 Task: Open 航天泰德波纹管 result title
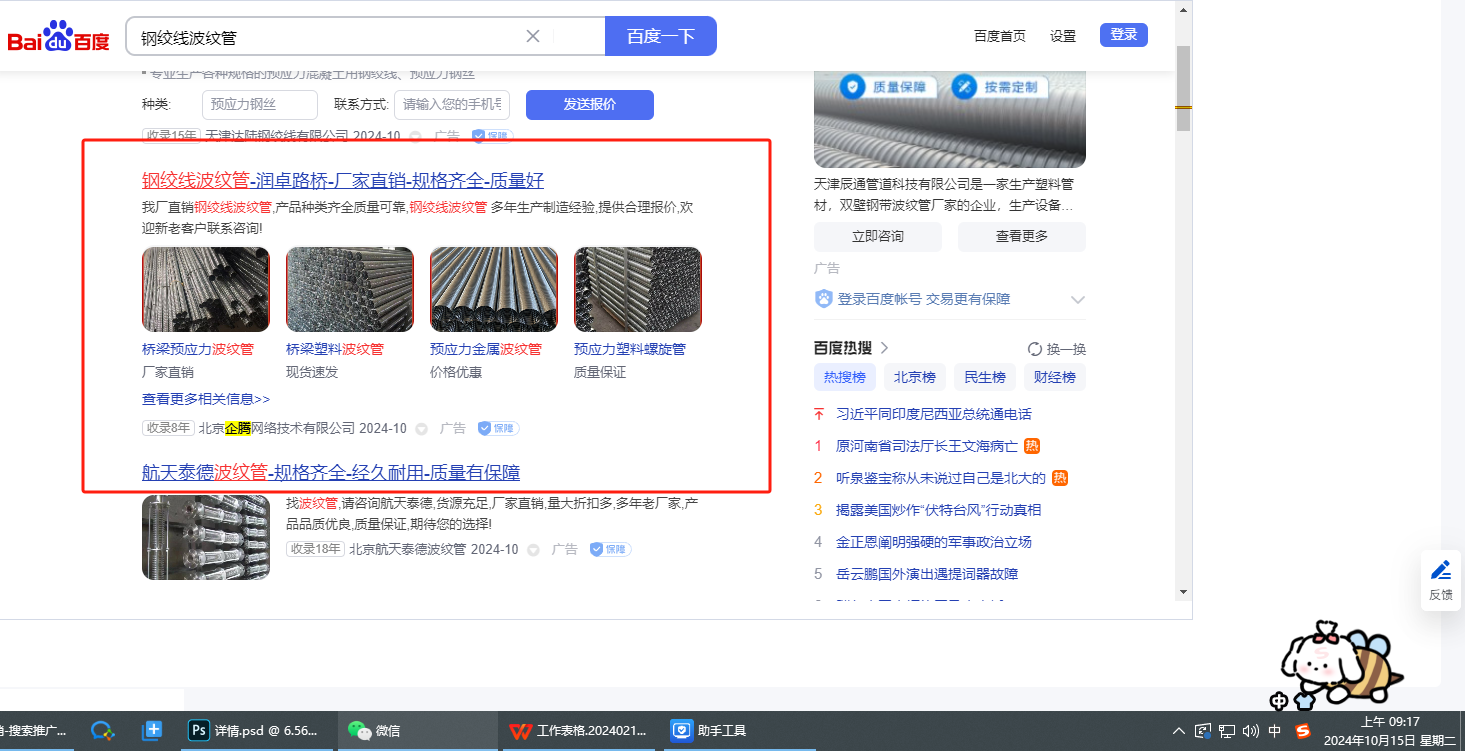coord(331,472)
